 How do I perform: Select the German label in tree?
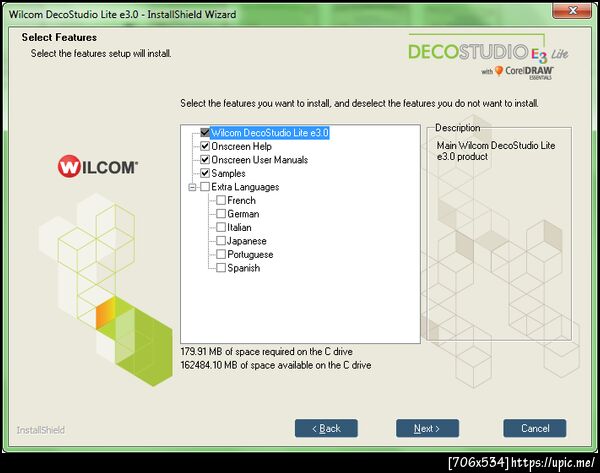click(x=243, y=214)
